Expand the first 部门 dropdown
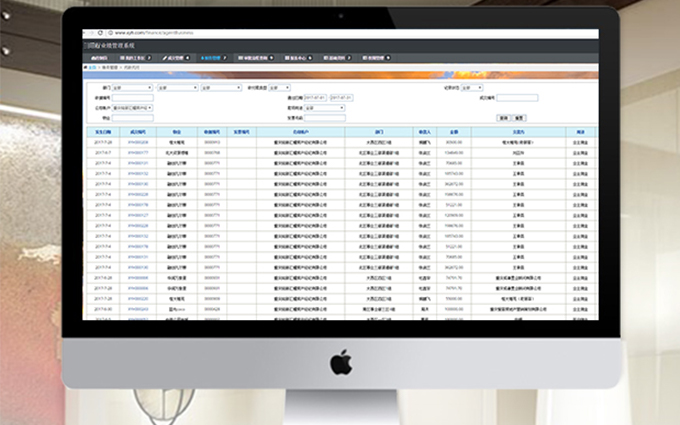Image resolution: width=680 pixels, height=425 pixels. 132,87
